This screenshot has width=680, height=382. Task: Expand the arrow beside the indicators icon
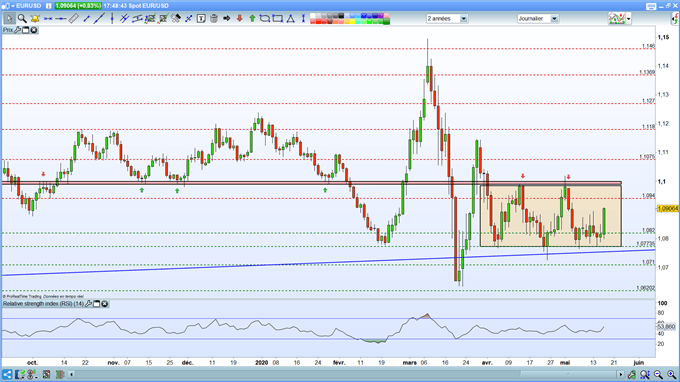coord(628,19)
